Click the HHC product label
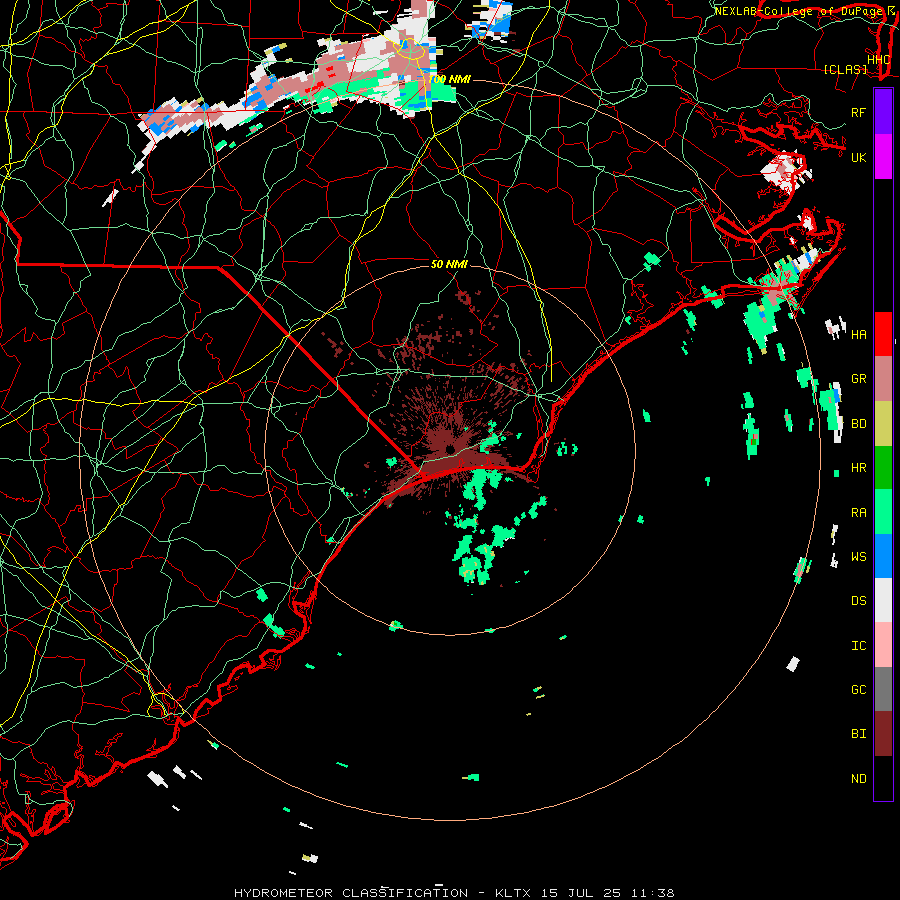The height and width of the screenshot is (900, 900). pyautogui.click(x=878, y=60)
